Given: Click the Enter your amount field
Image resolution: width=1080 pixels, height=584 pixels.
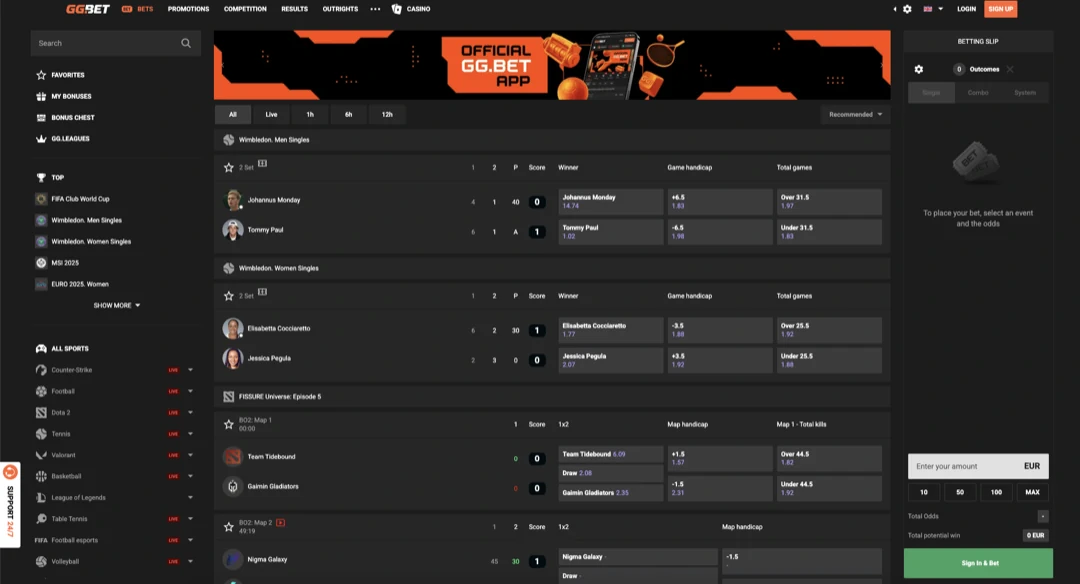Looking at the screenshot, I should (978, 466).
